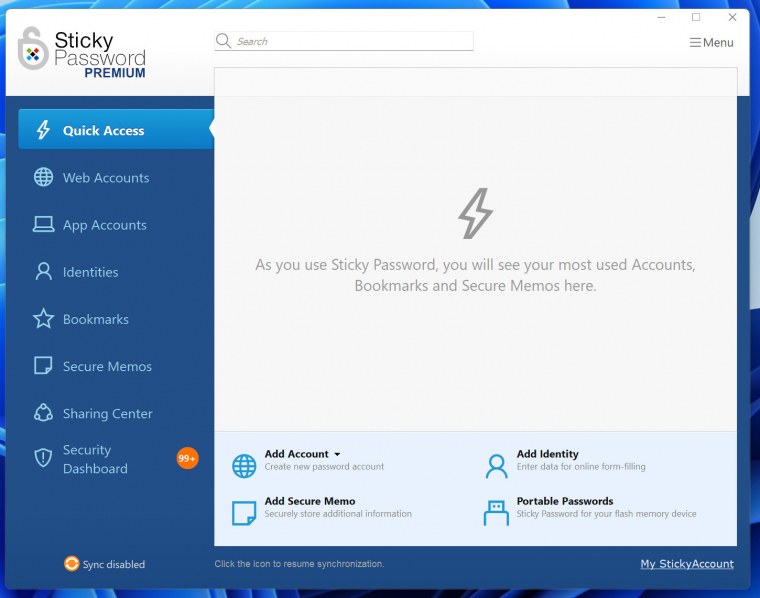Click the Security Dashboard shield icon

43,458
